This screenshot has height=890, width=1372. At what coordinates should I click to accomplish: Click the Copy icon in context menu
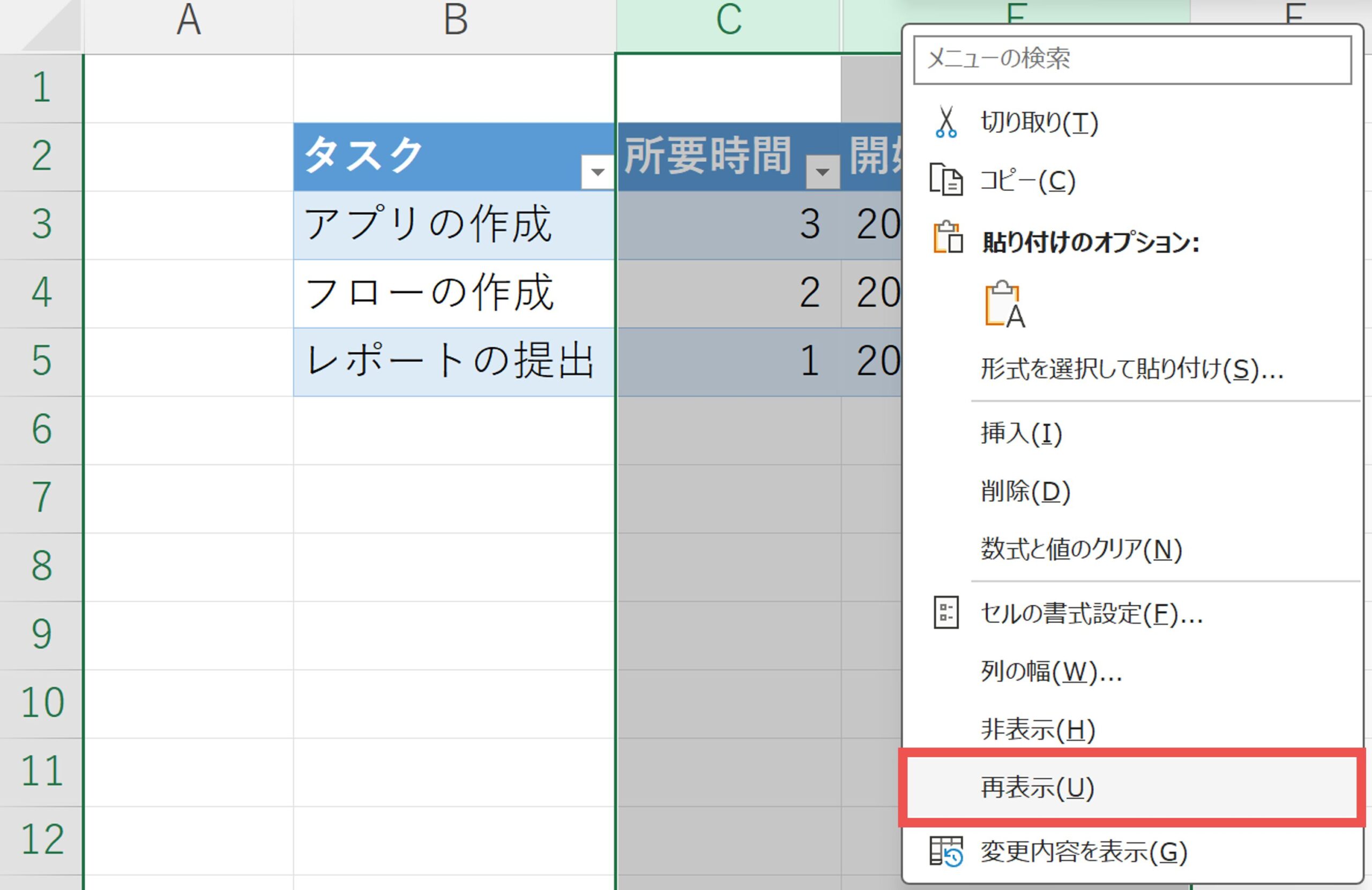click(945, 181)
